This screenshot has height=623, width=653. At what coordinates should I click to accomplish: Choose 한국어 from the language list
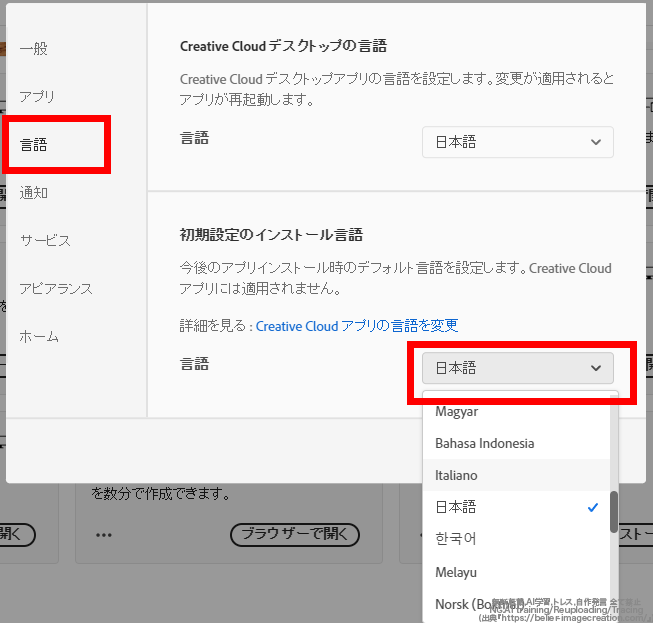click(456, 539)
